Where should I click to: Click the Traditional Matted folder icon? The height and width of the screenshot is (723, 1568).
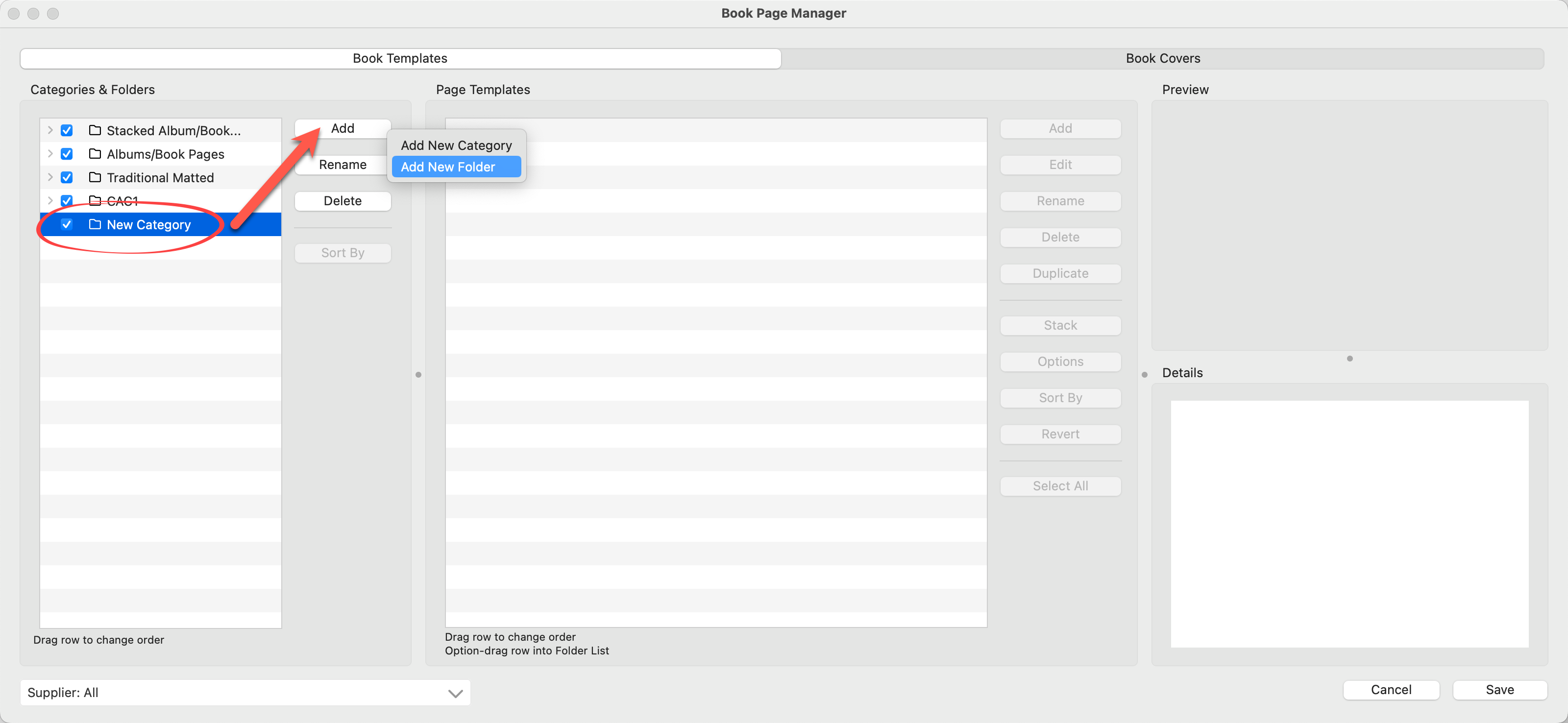pyautogui.click(x=95, y=177)
